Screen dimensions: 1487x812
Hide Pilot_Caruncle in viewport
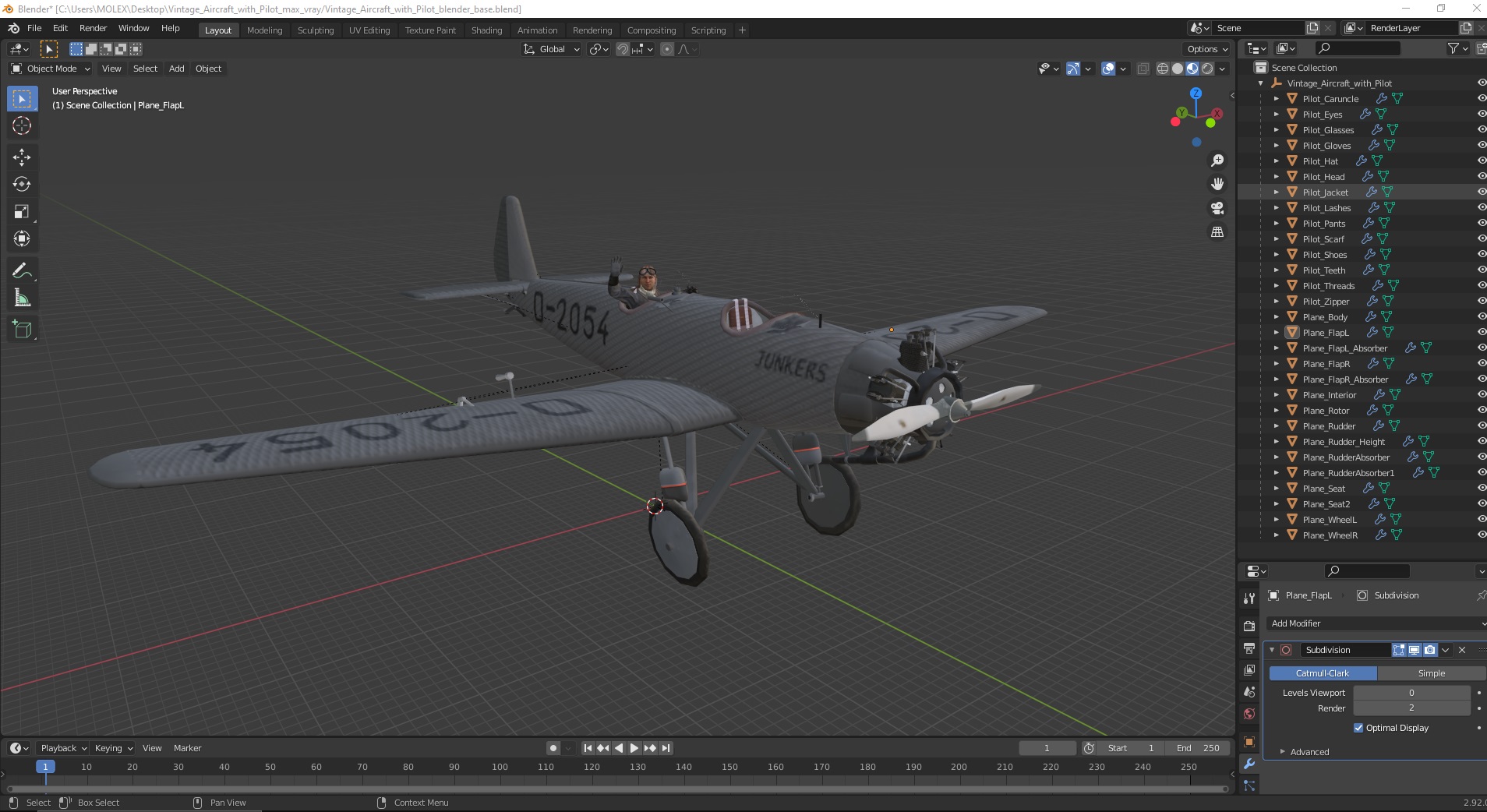pyautogui.click(x=1481, y=99)
